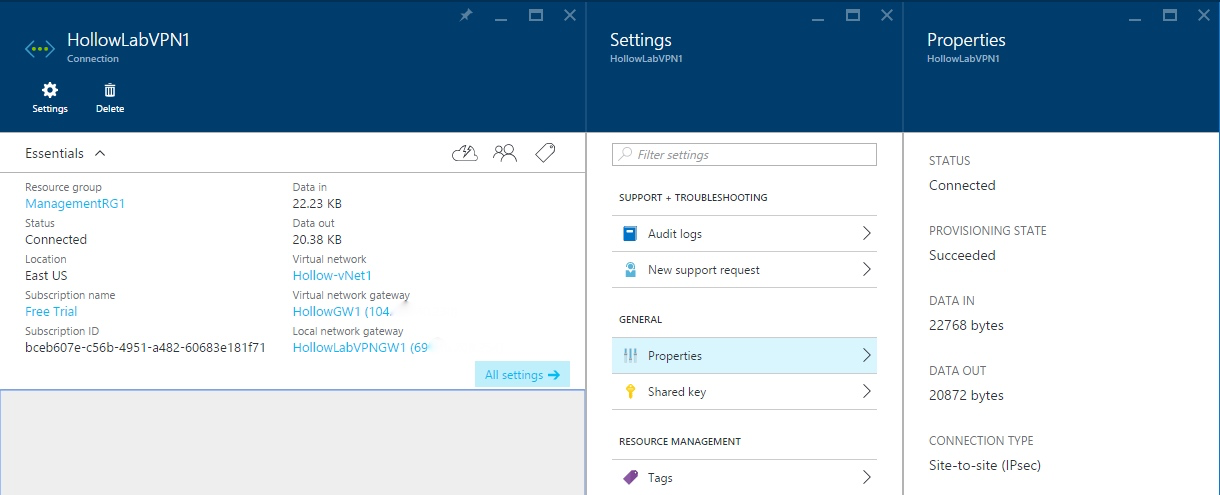This screenshot has height=495, width=1220.
Task: Expand Tags via its arrow
Action: 866,478
